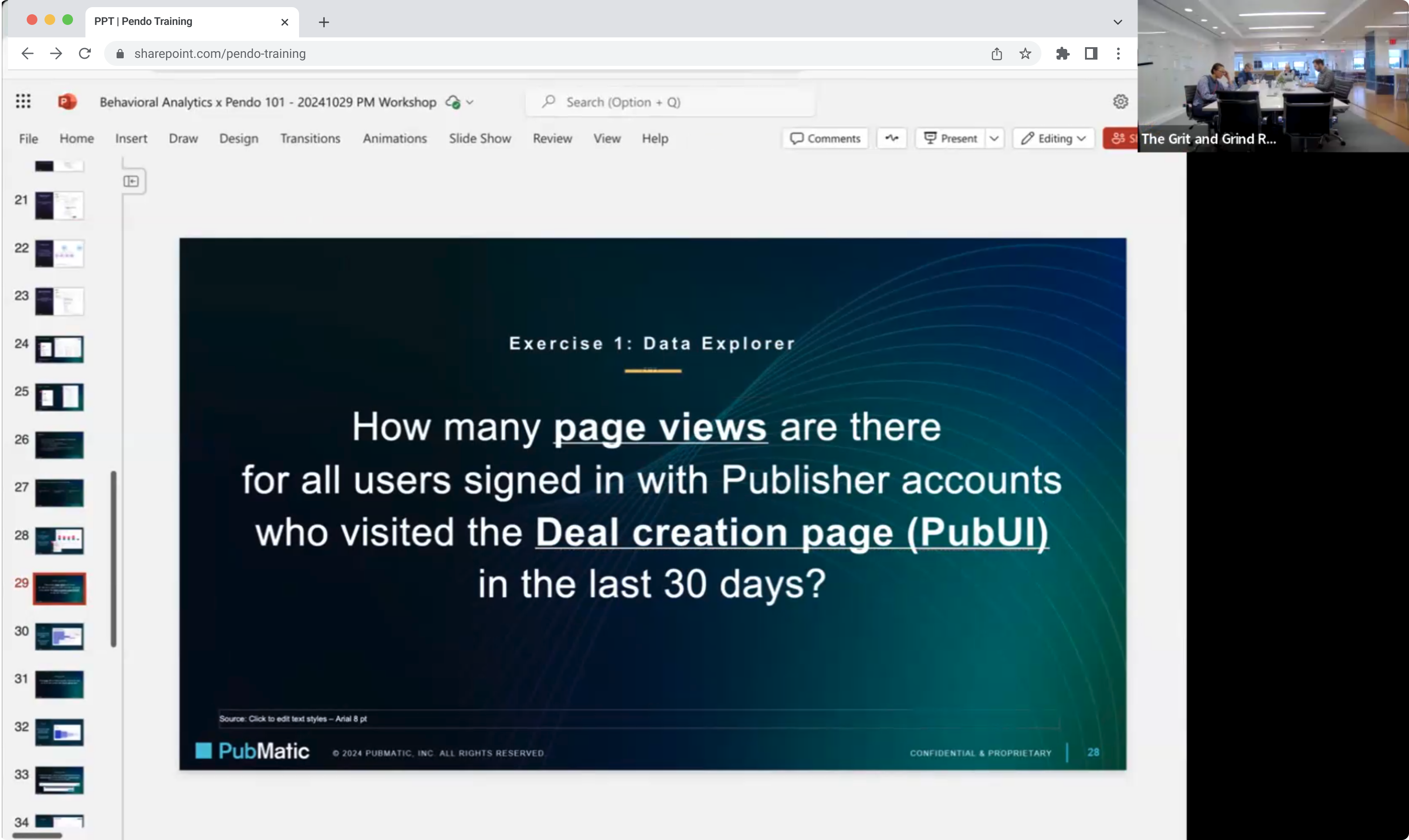Click the Catch Up activity icon
The image size is (1409, 840).
tap(891, 138)
